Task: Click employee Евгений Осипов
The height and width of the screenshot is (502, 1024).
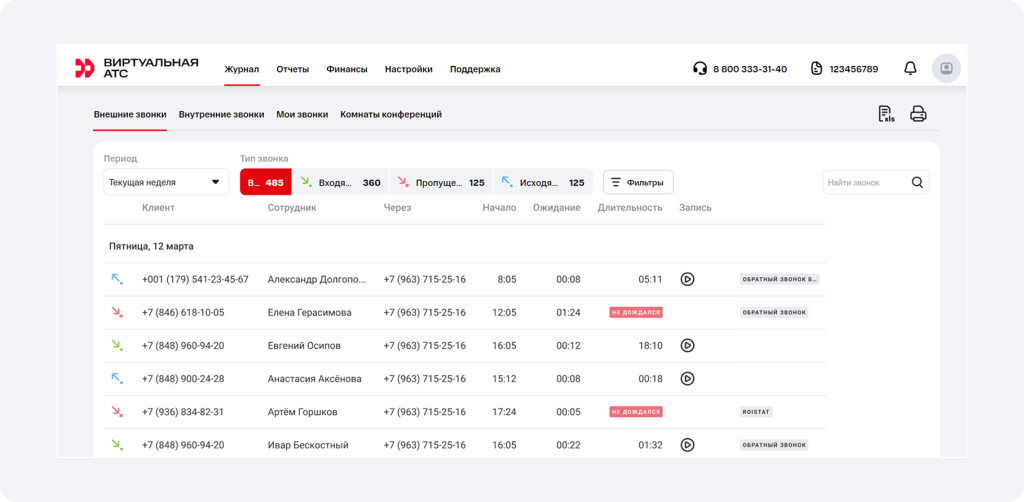Action: [x=304, y=345]
